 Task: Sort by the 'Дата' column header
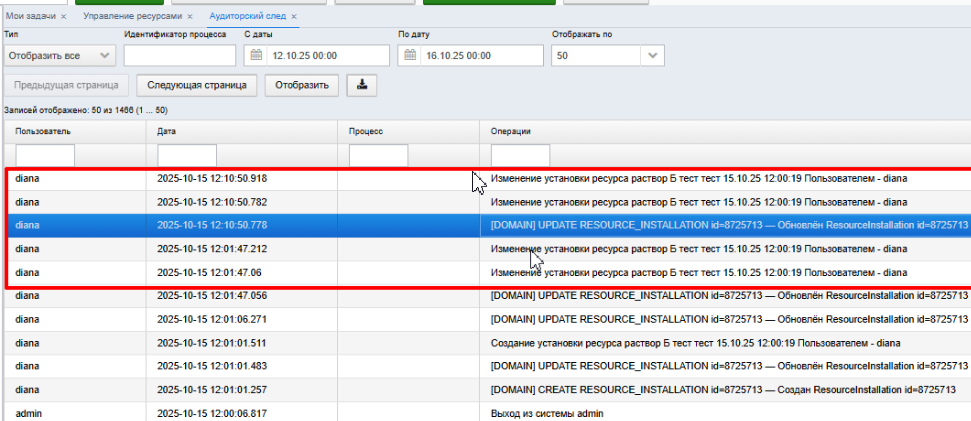tap(242, 132)
